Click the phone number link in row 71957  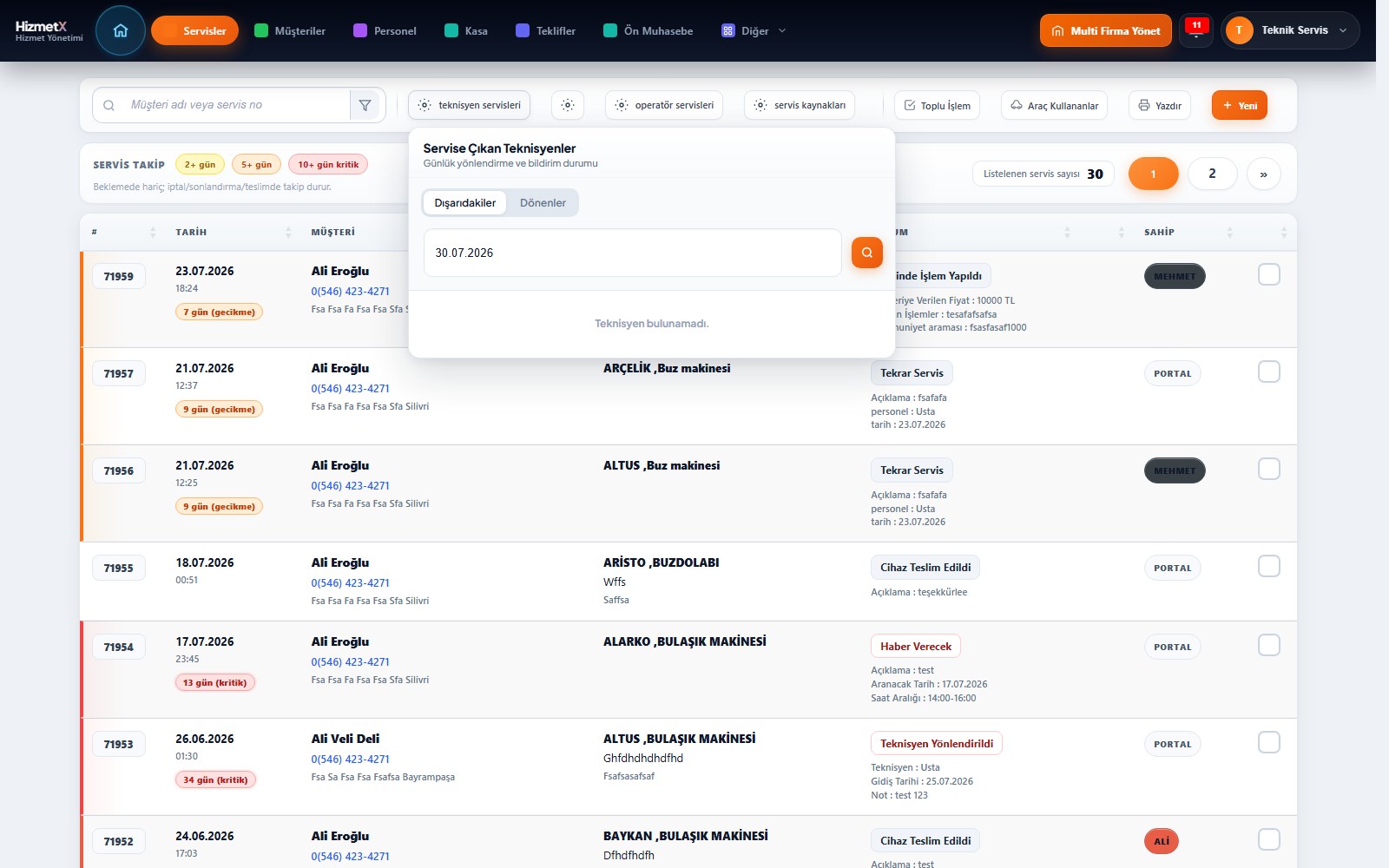pyautogui.click(x=351, y=389)
